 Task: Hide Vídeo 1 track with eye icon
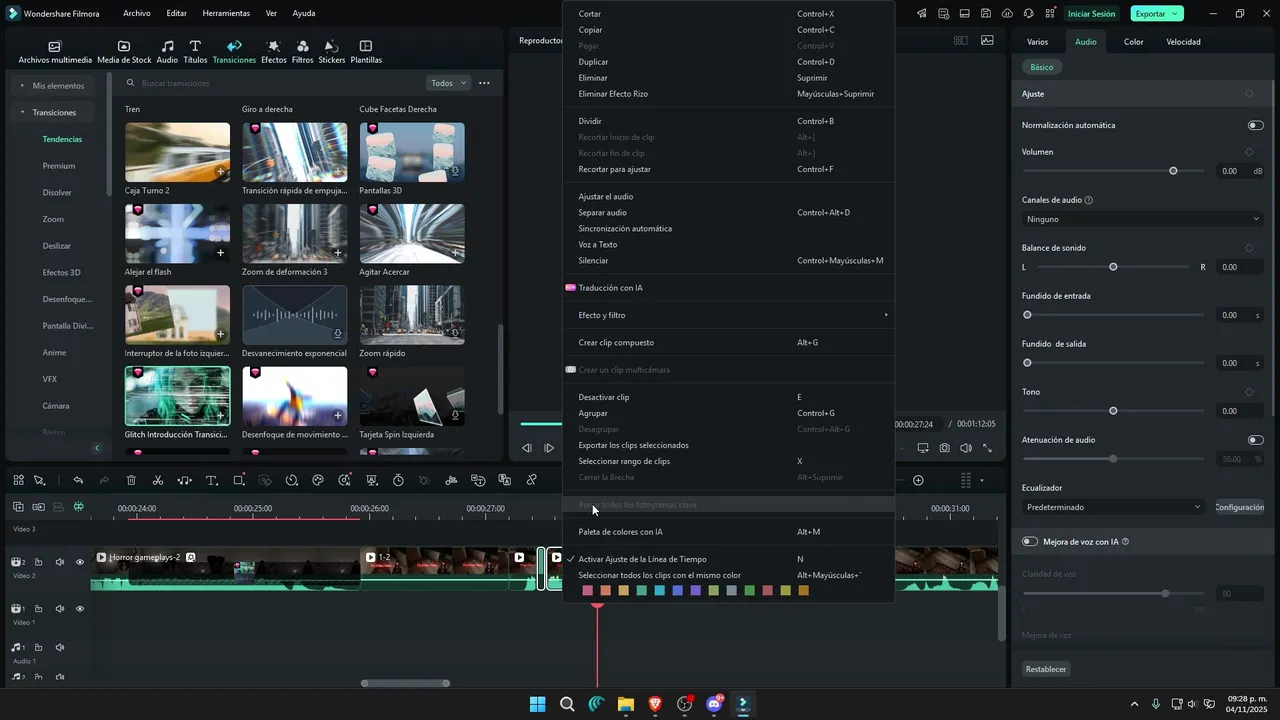(x=80, y=608)
